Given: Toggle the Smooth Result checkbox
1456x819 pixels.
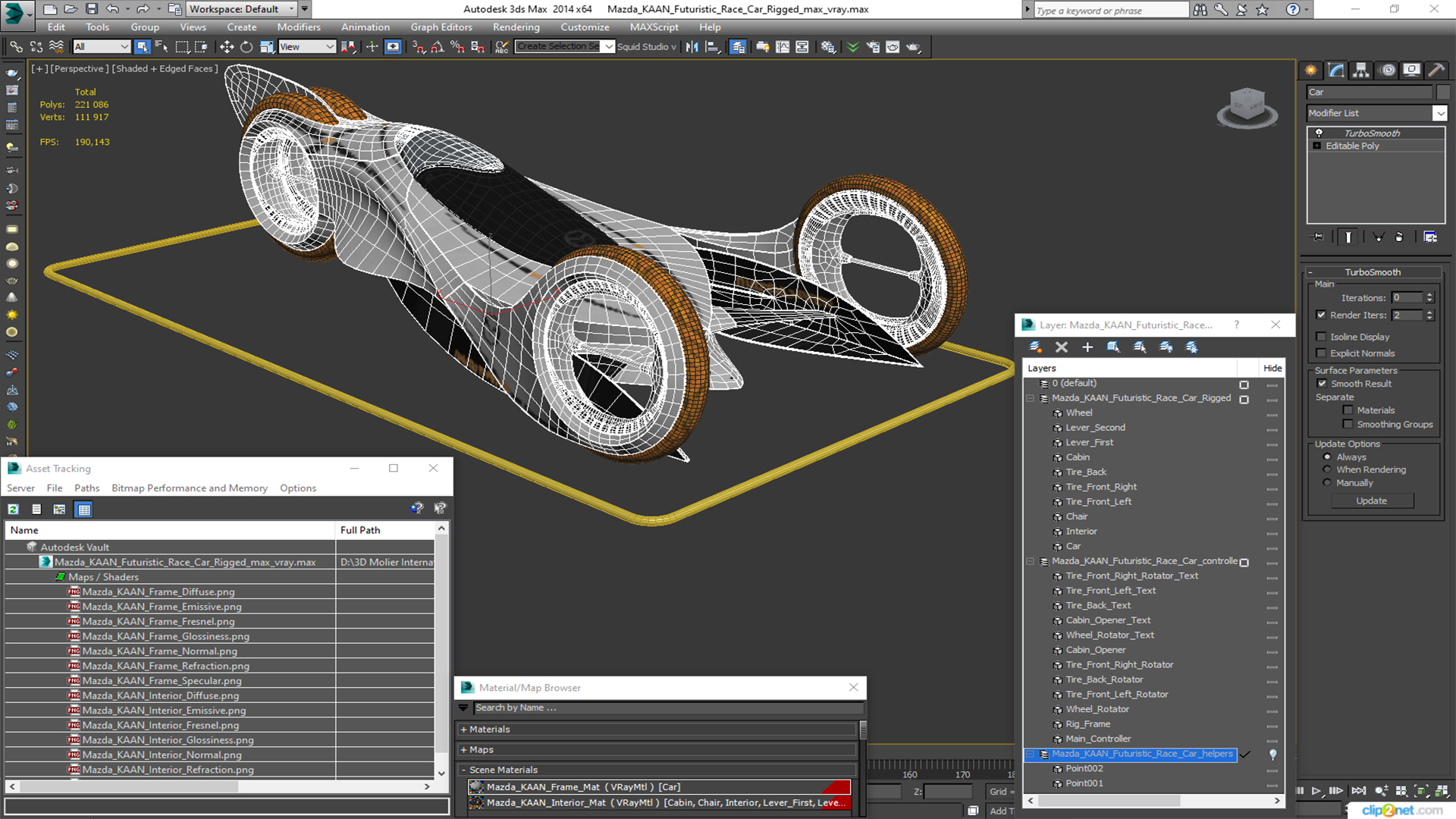Looking at the screenshot, I should click(x=1322, y=384).
